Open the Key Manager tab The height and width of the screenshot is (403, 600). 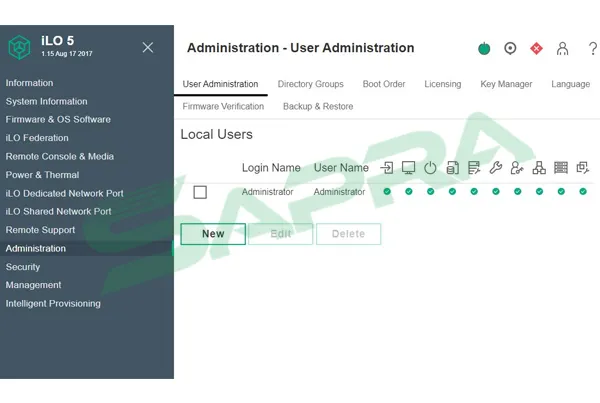506,84
